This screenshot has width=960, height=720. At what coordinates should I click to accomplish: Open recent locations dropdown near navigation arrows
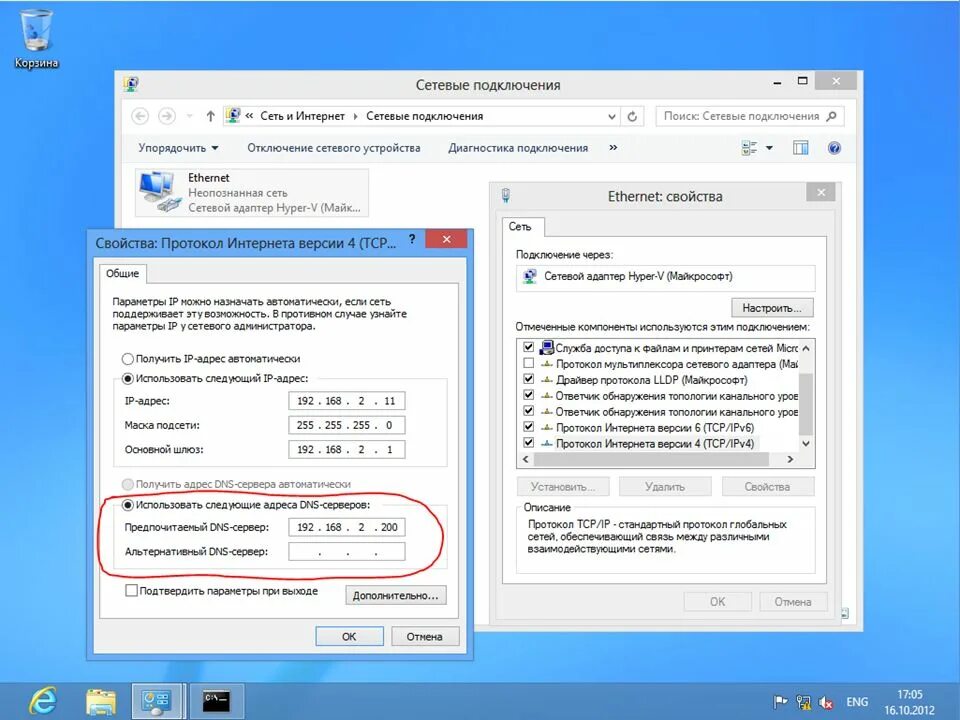pos(190,116)
